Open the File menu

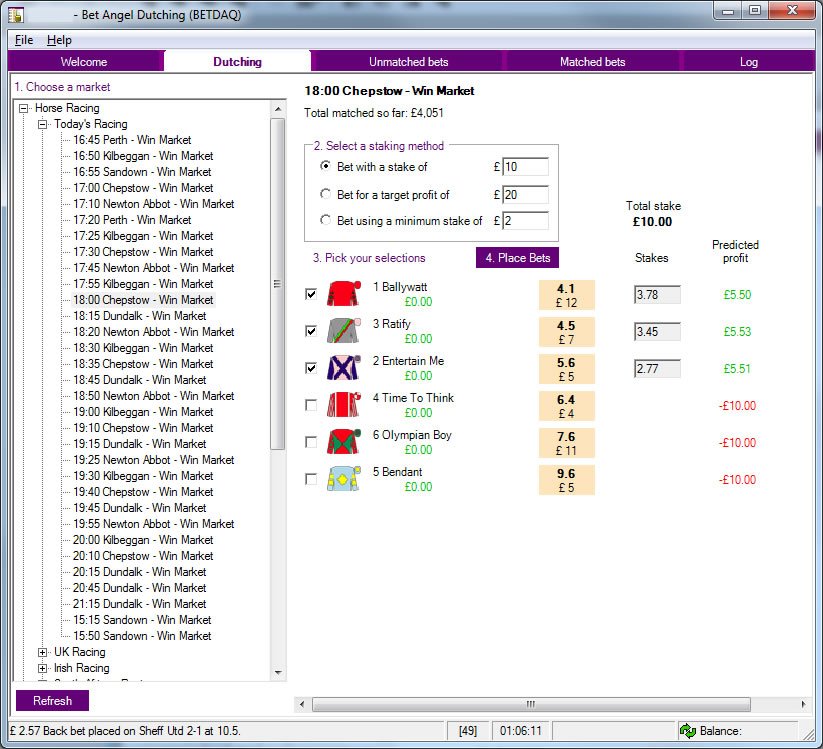(24, 40)
